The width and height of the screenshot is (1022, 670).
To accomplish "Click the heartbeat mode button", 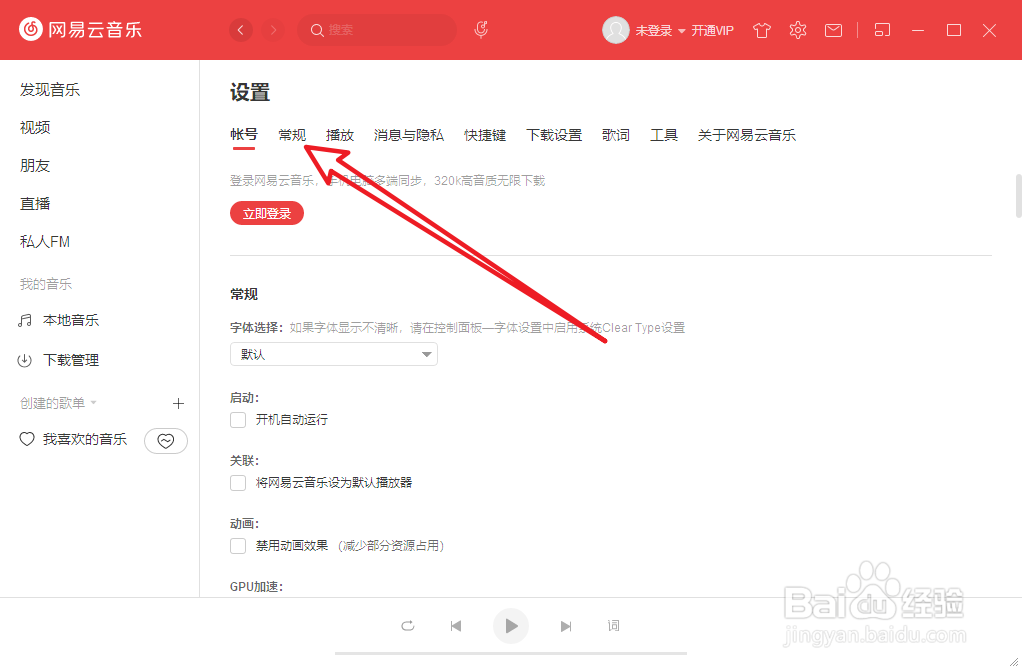I will click(166, 441).
